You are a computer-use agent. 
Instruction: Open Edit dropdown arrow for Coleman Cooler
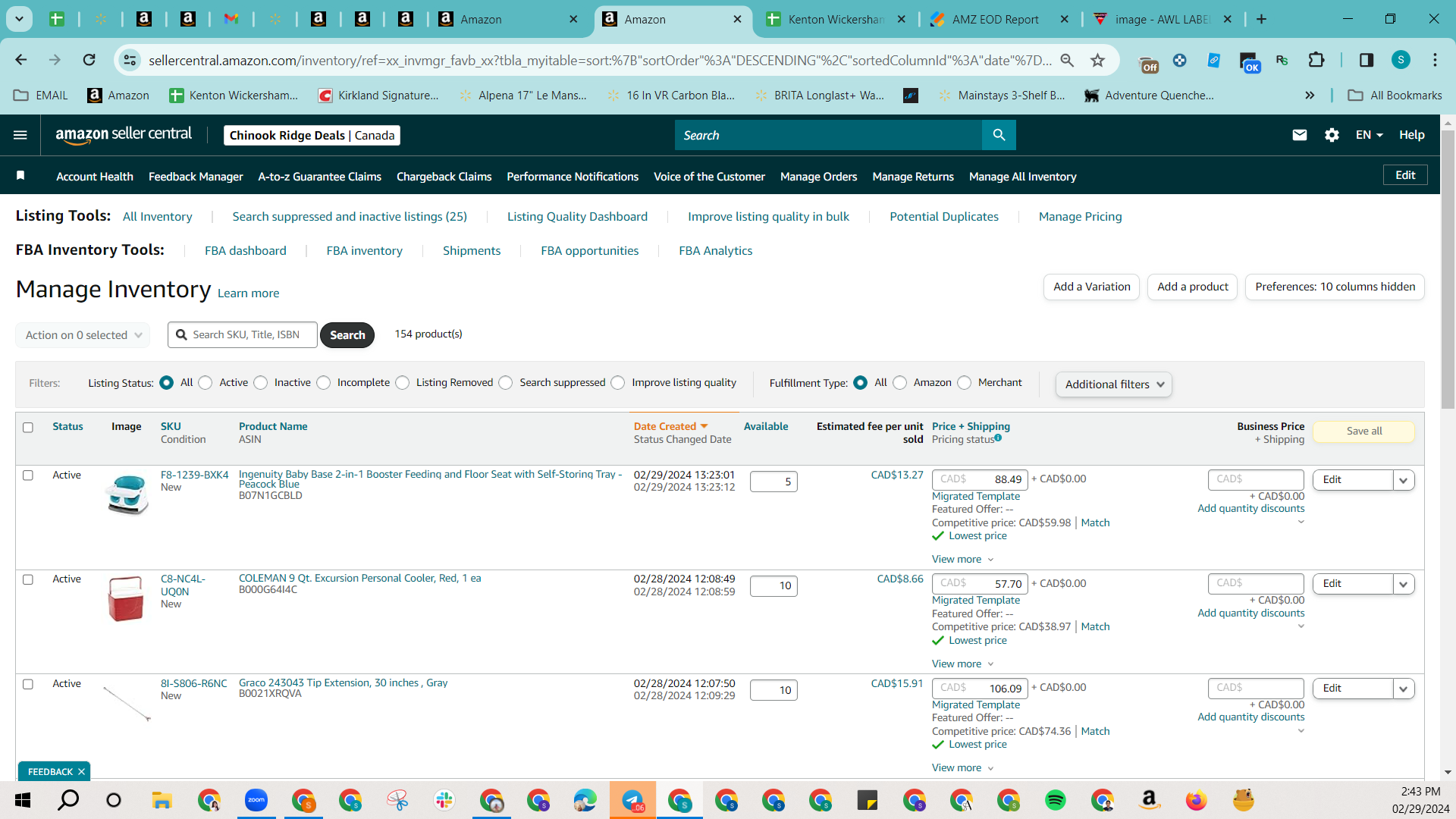click(x=1404, y=584)
